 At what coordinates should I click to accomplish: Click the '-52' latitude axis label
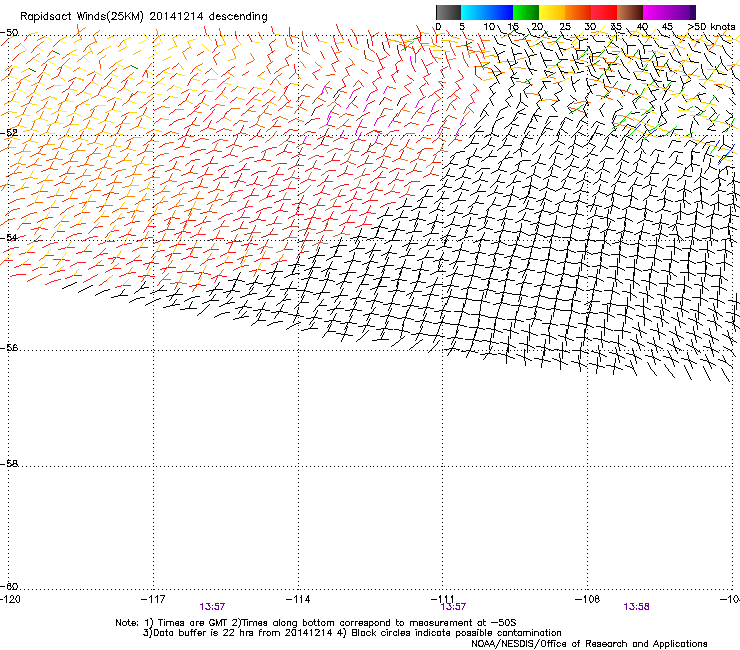pyautogui.click(x=9, y=133)
